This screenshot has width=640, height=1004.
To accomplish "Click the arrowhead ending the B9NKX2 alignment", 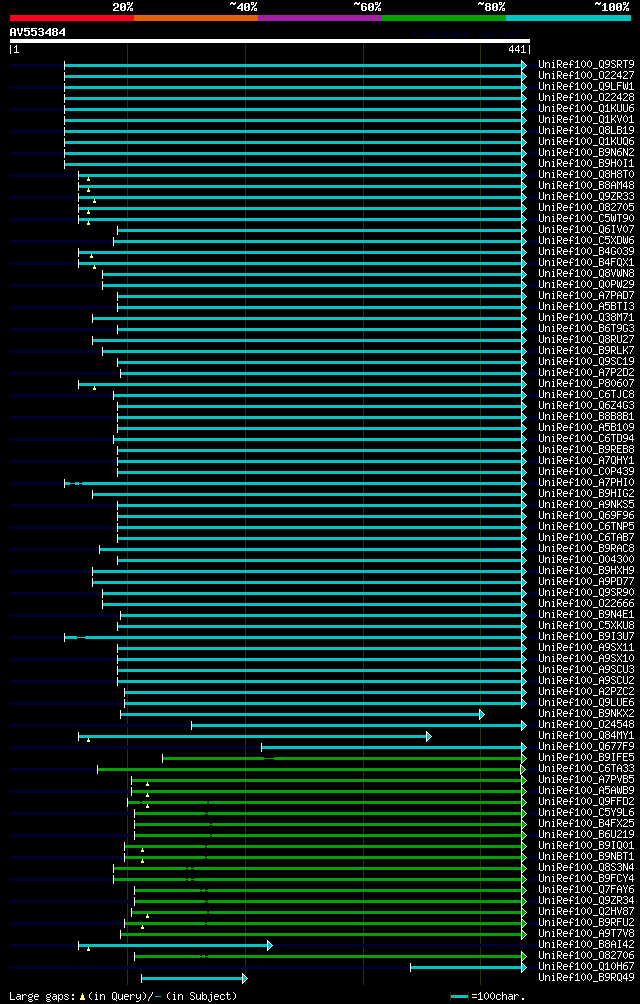I will pos(482,714).
